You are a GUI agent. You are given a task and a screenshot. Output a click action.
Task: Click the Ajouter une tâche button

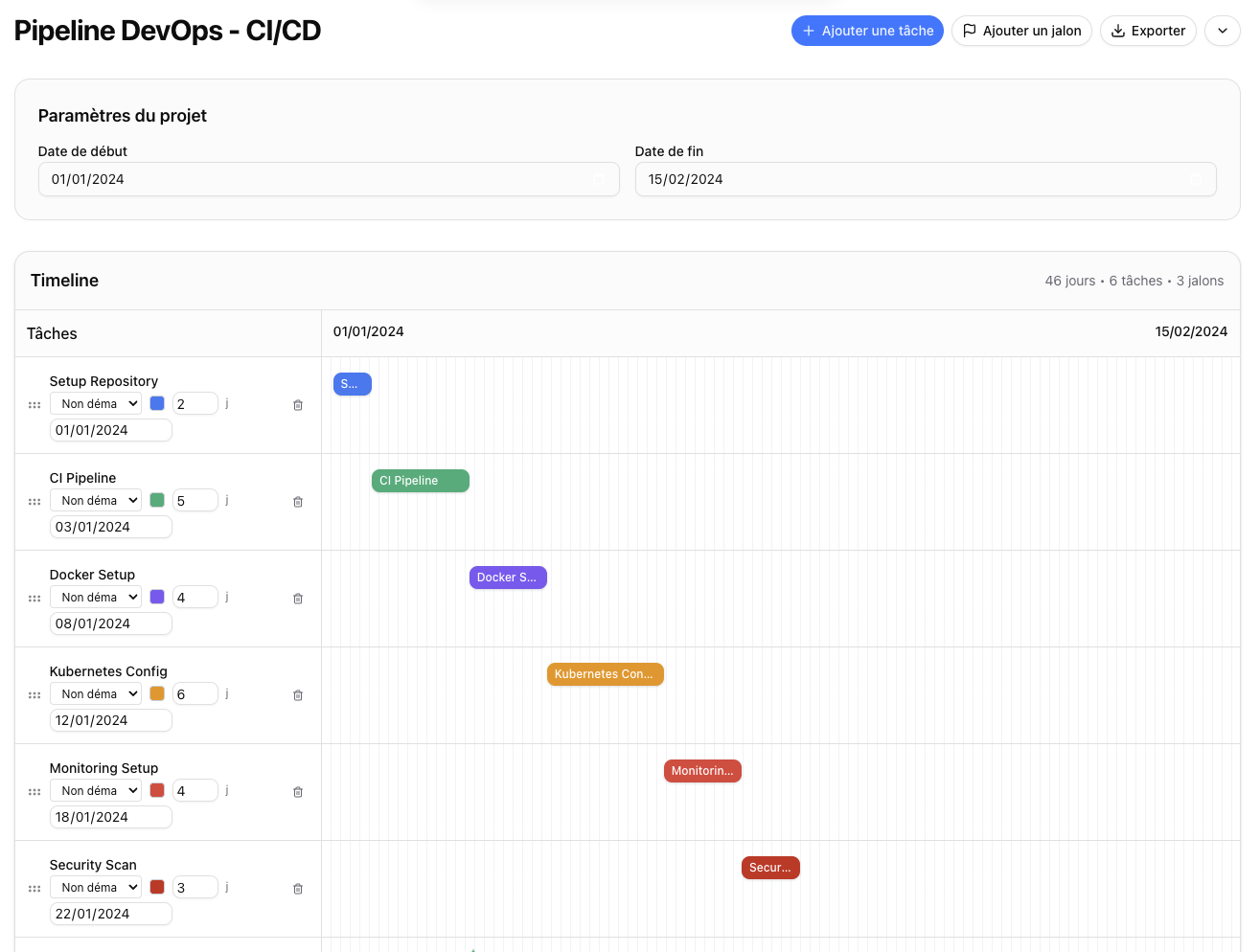(x=867, y=31)
